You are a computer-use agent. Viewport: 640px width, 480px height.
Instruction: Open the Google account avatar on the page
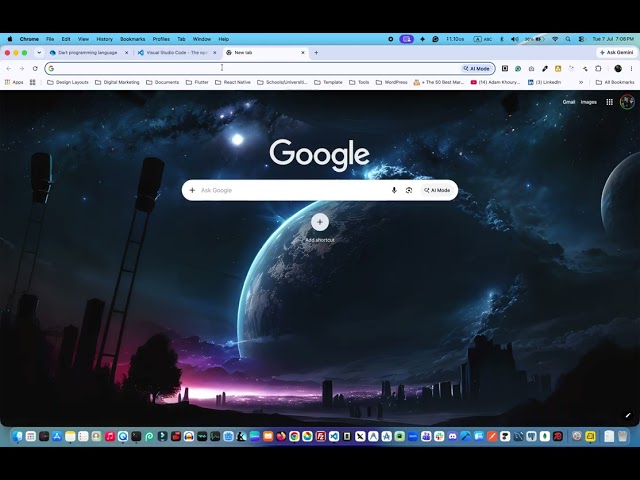click(627, 102)
